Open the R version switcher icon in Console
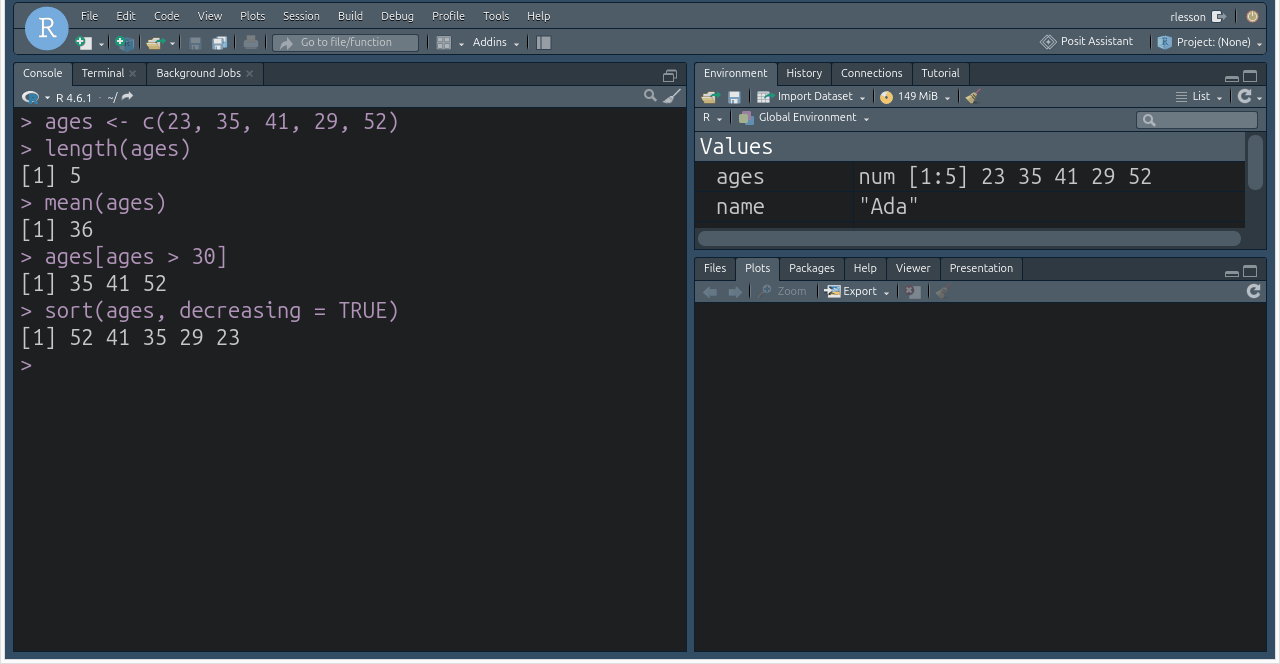Viewport: 1280px width, 664px height. click(x=34, y=97)
